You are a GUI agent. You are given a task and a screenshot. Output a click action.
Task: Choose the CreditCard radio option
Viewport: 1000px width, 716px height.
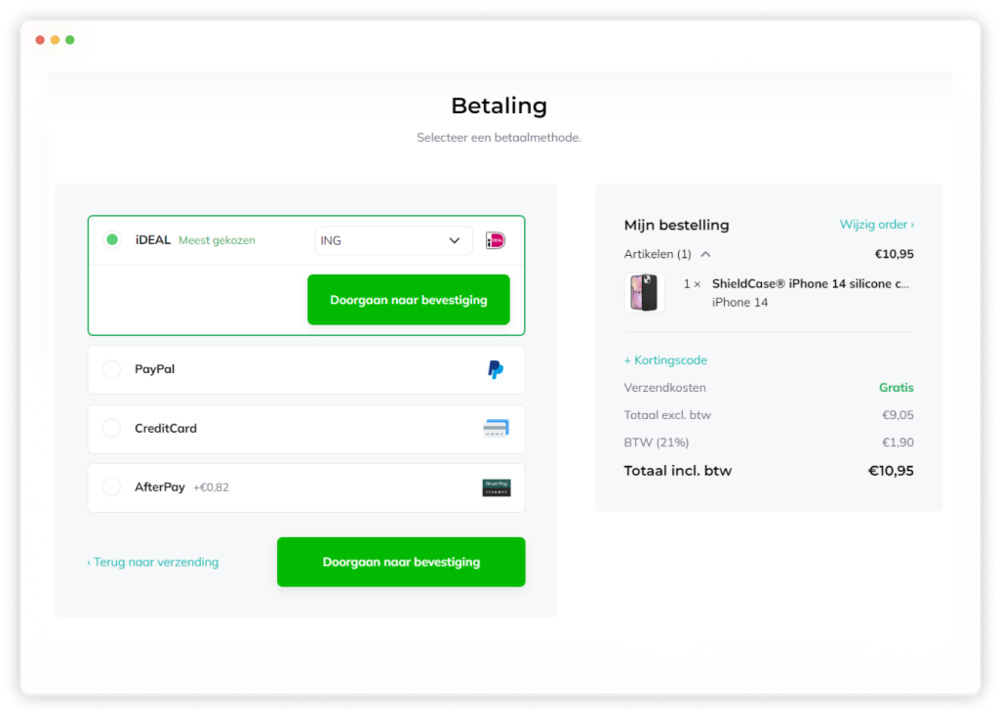coord(112,428)
